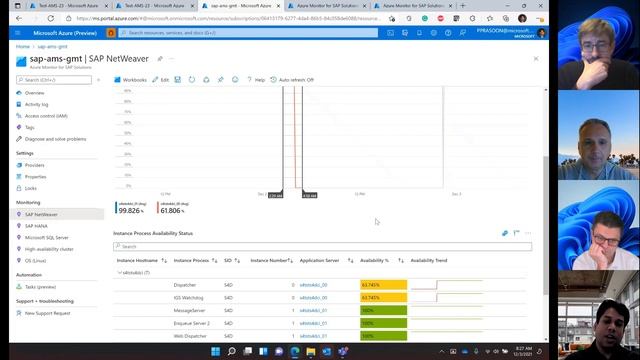Open Properties under Settings
The image size is (640, 360).
[35, 177]
